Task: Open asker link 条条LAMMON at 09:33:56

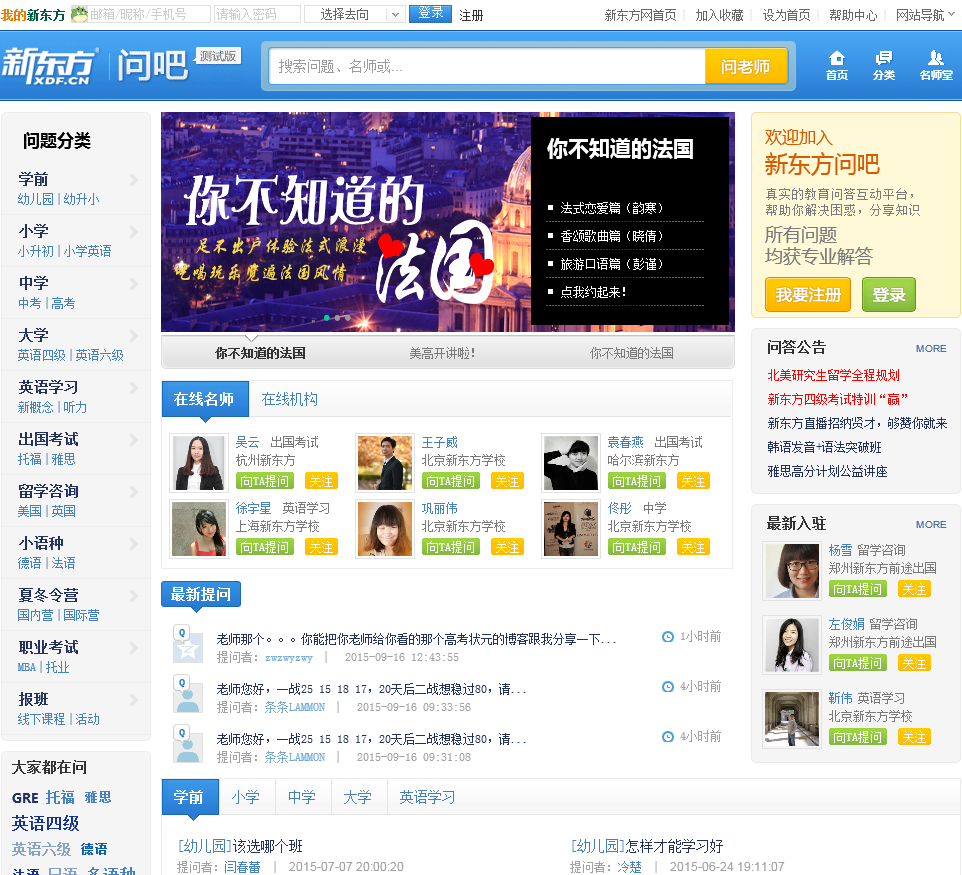Action: 294,707
